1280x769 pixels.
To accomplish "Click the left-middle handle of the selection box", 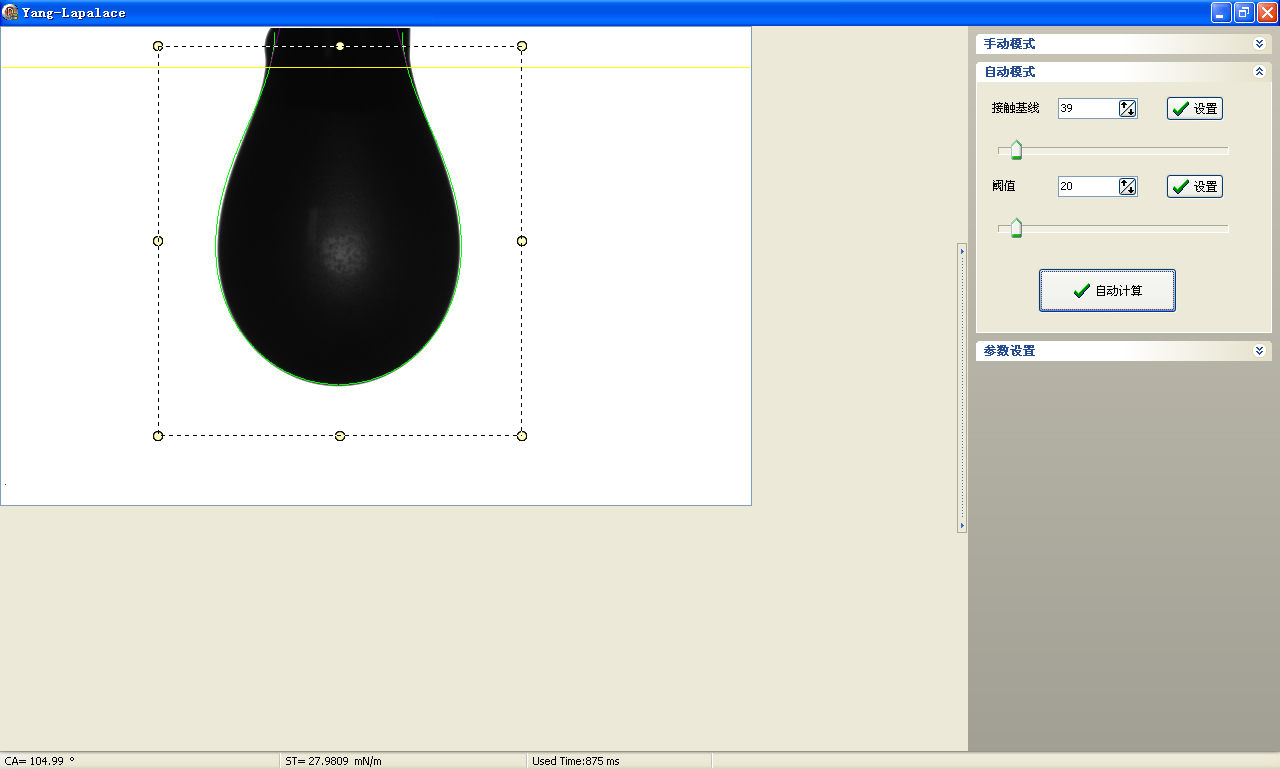I will [158, 241].
